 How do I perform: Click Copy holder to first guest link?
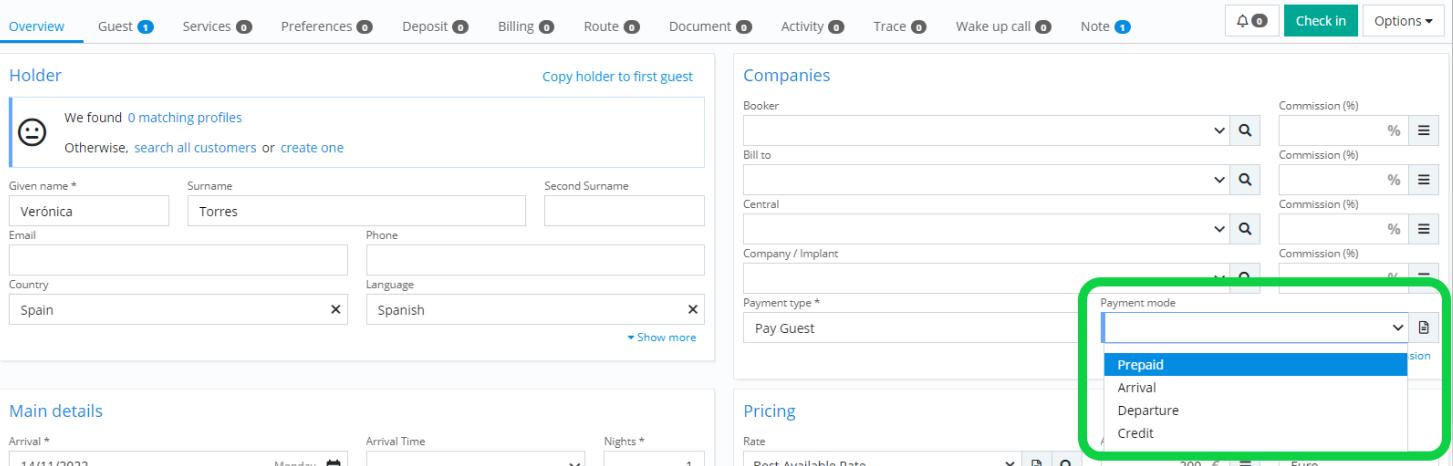pos(617,77)
